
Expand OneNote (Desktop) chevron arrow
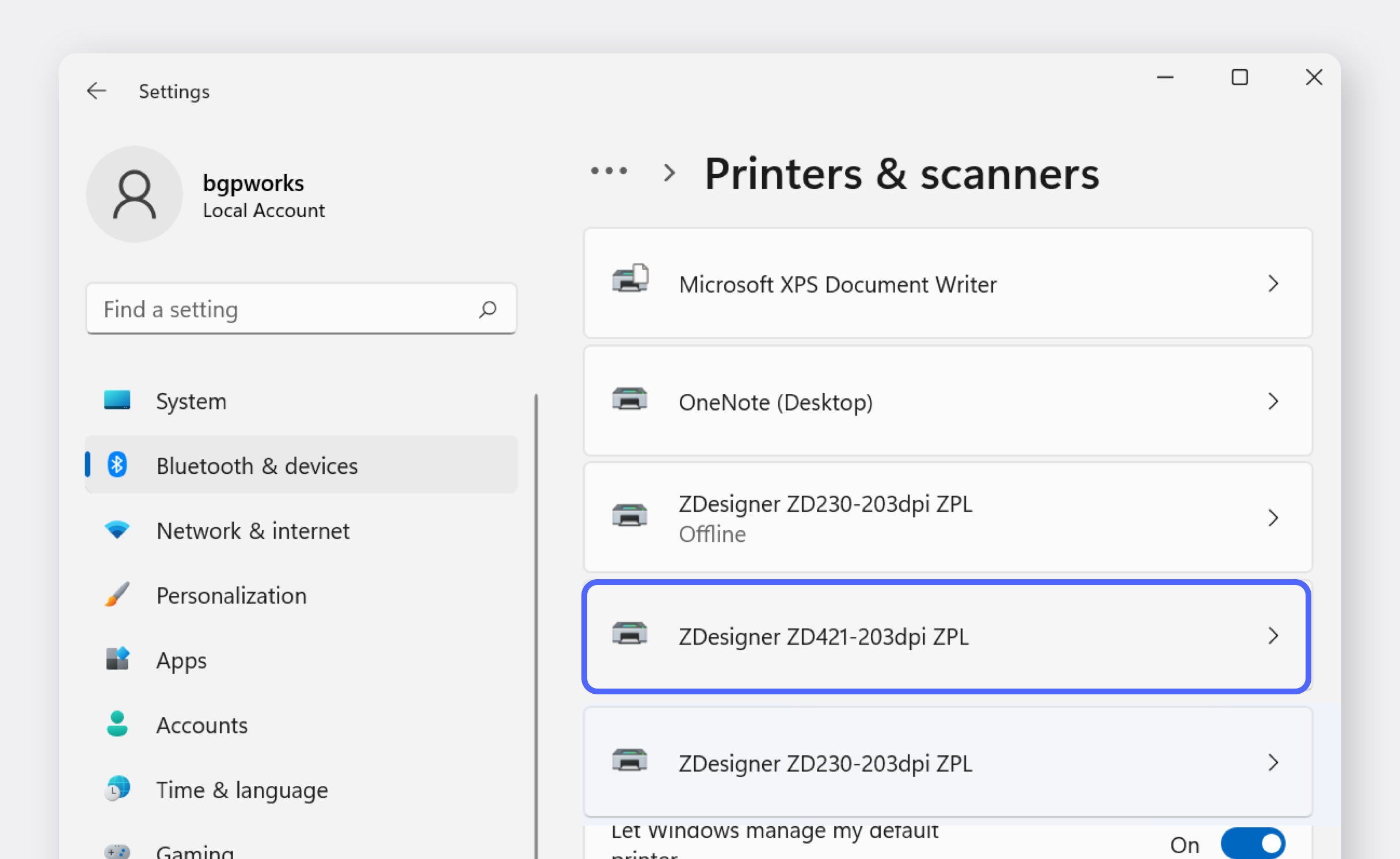pyautogui.click(x=1273, y=401)
